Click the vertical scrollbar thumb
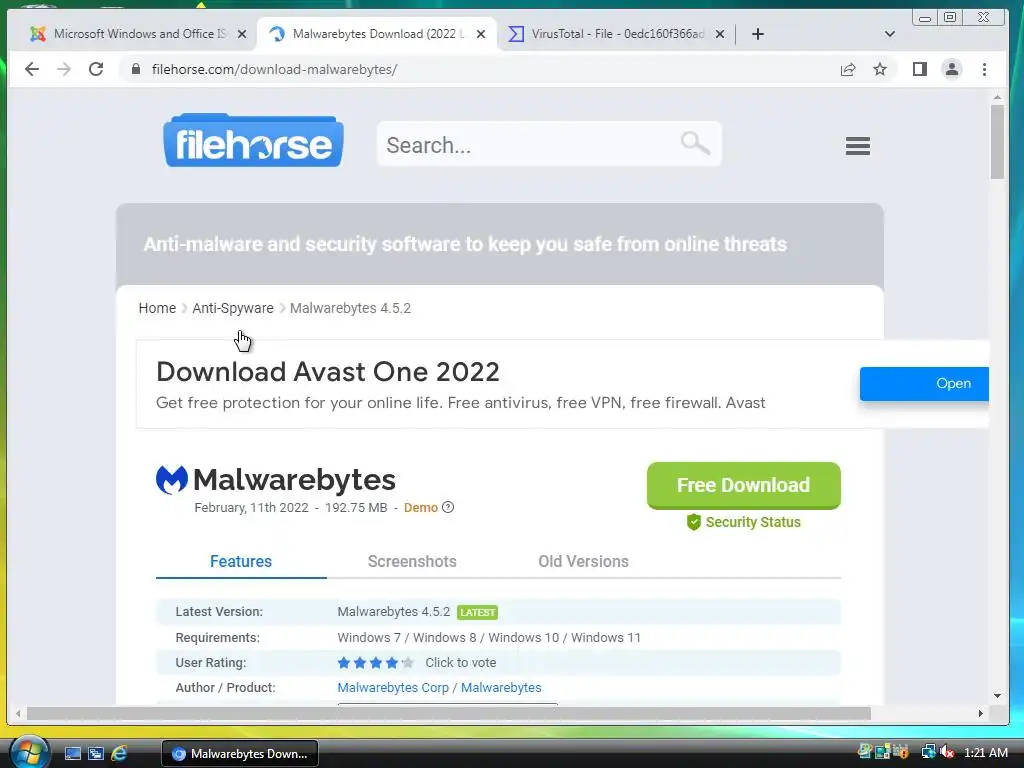The image size is (1024, 768). 997,142
